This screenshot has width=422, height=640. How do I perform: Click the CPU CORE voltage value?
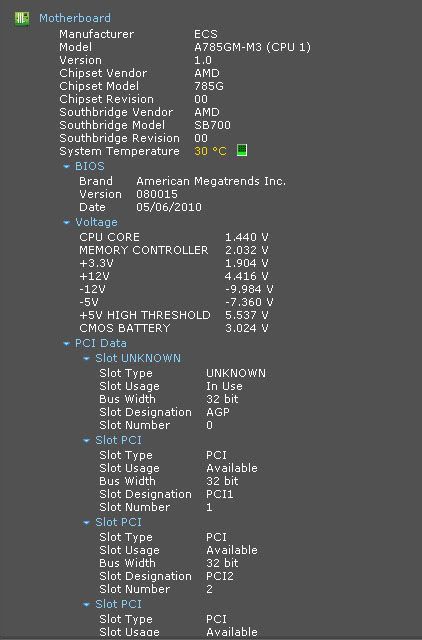(247, 237)
